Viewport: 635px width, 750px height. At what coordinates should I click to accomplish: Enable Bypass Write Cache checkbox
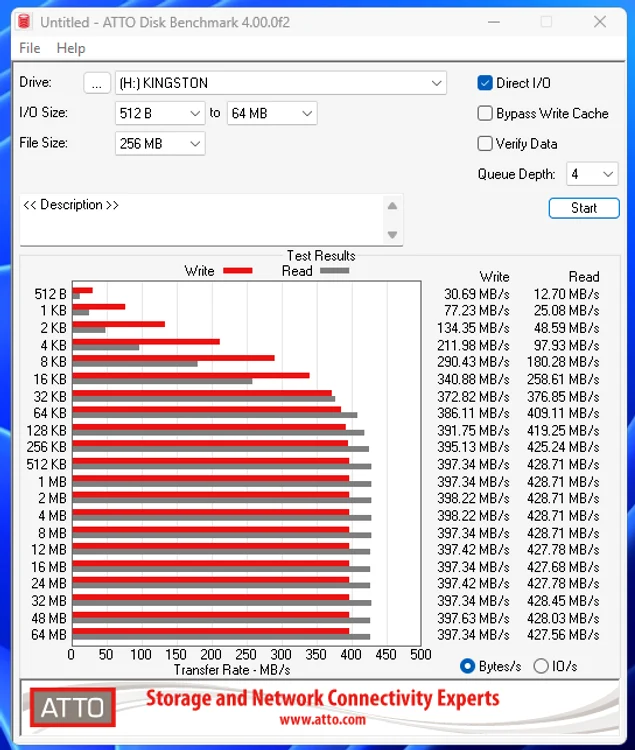click(485, 113)
